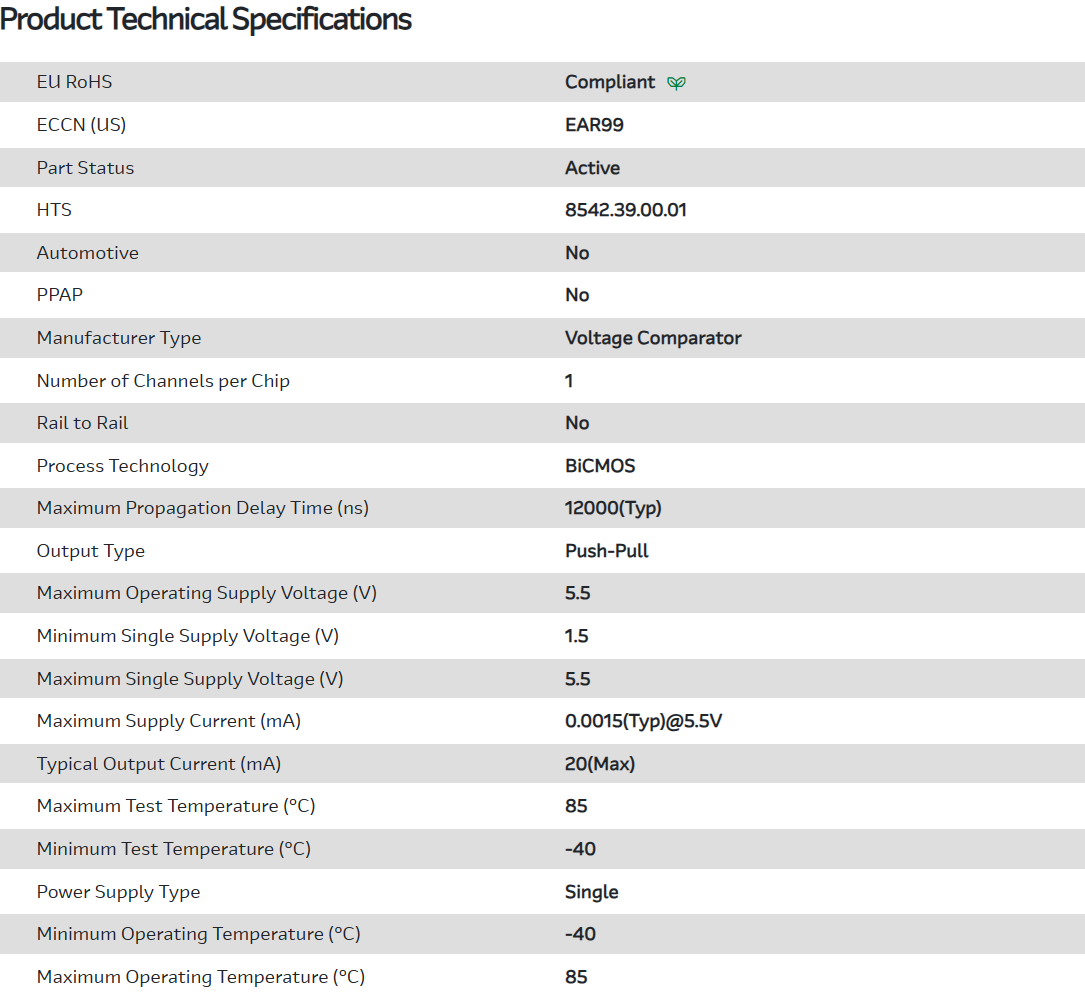This screenshot has height=994, width=1085.
Task: Click the Power Supply Type label
Action: coord(118,892)
